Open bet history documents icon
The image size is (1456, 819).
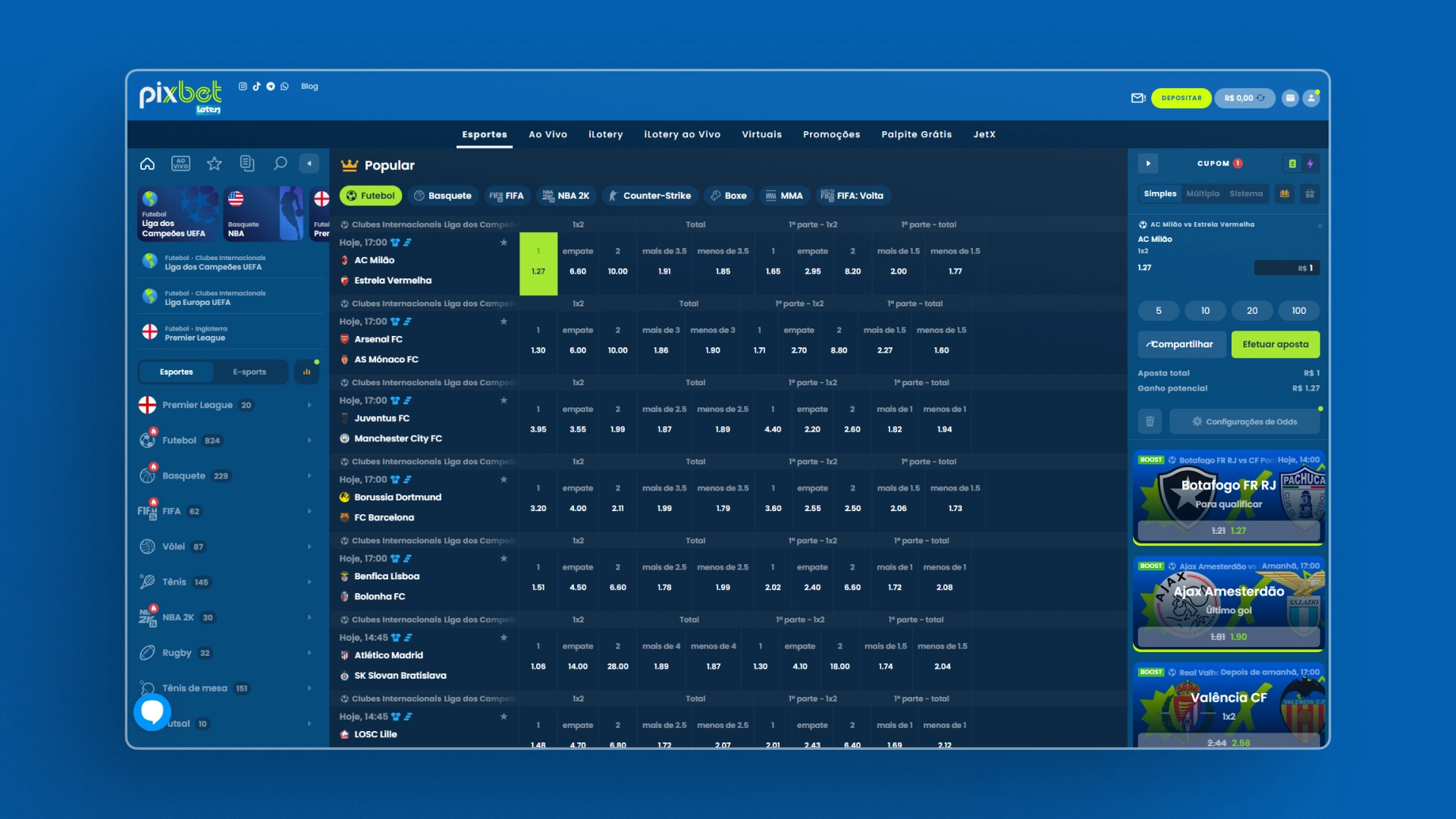click(246, 164)
